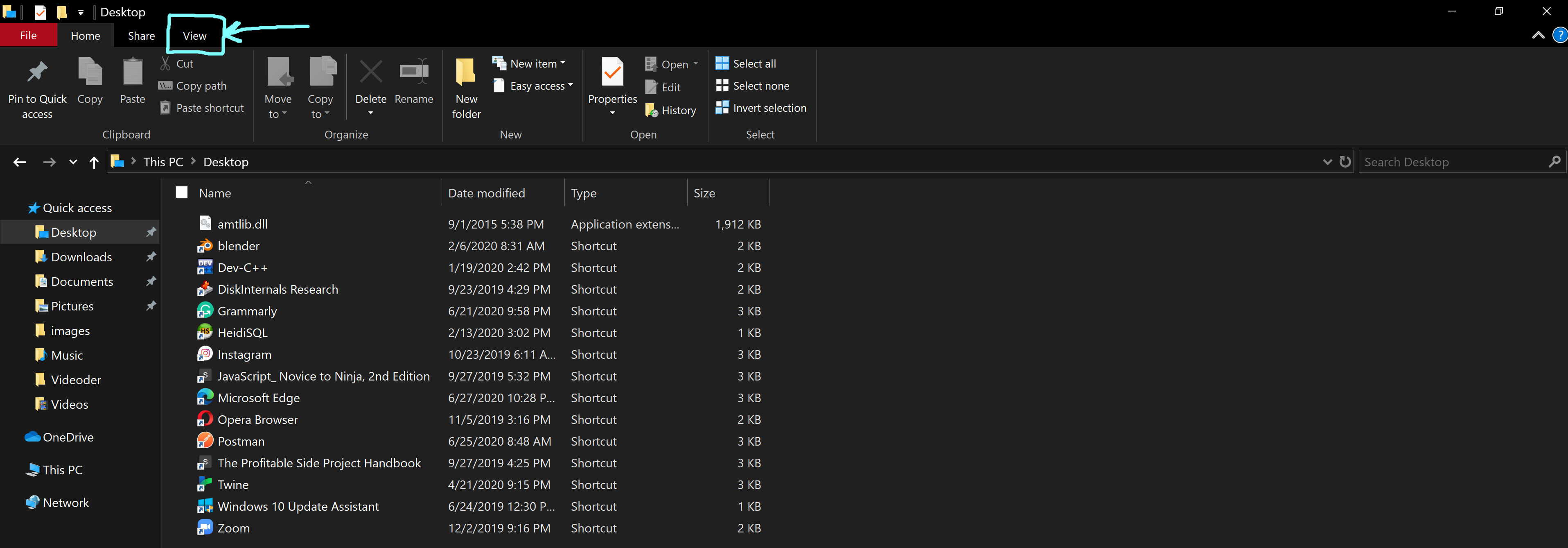Click the Pin to Quick access icon
Viewport: 1568px width, 548px height.
(x=37, y=72)
